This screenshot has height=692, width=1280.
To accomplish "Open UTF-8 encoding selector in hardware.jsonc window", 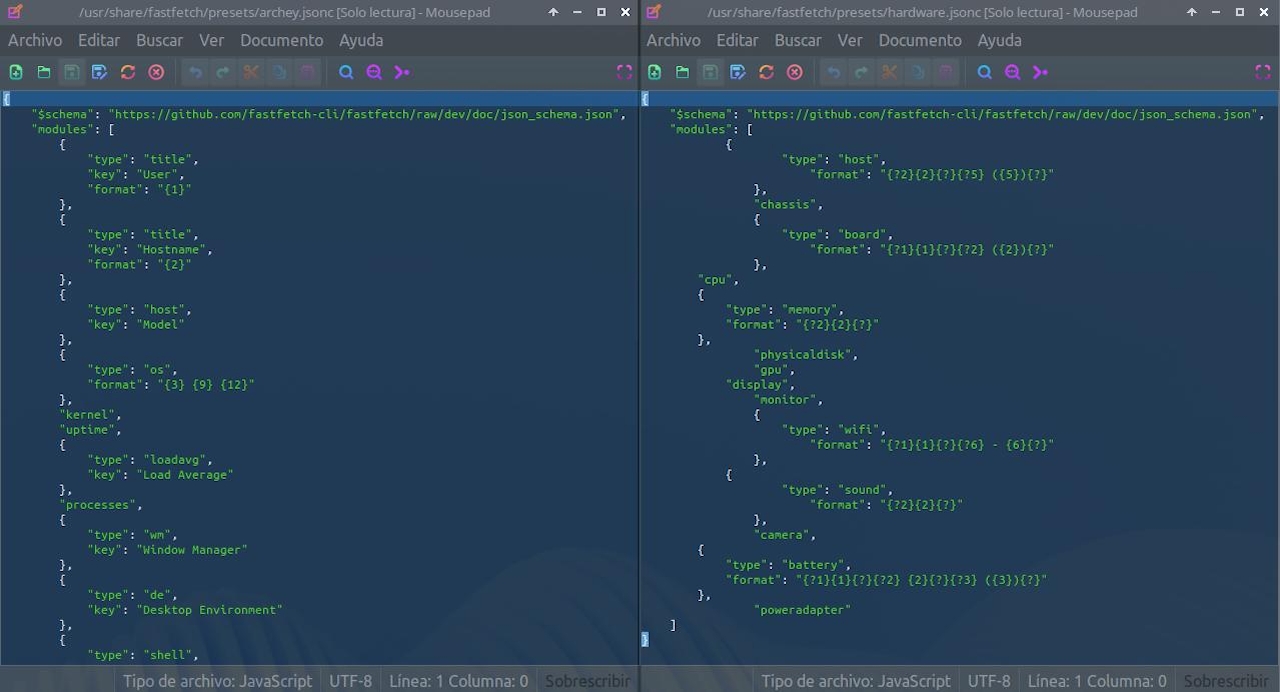I will pos(989,681).
